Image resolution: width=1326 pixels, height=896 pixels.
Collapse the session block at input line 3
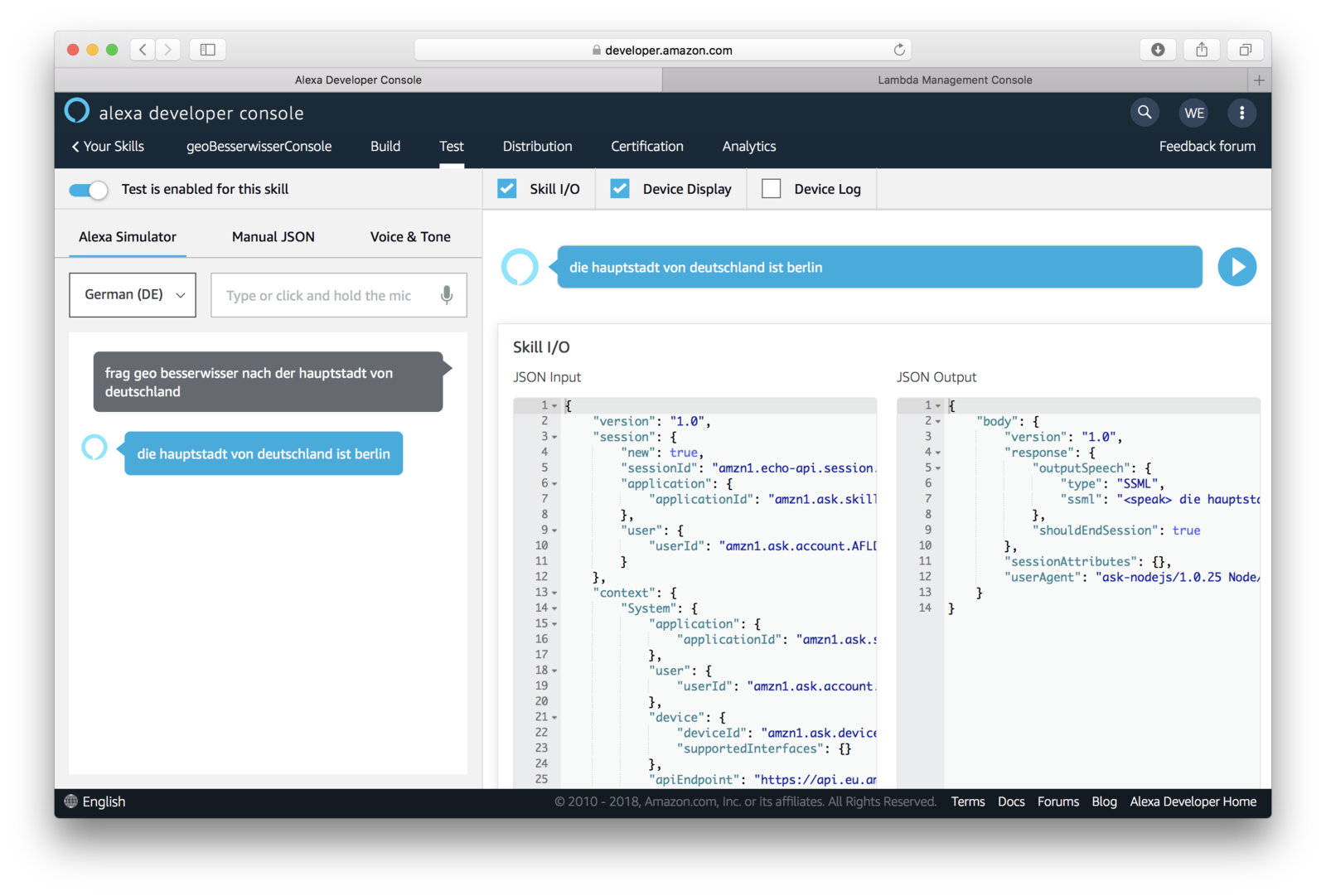point(554,437)
